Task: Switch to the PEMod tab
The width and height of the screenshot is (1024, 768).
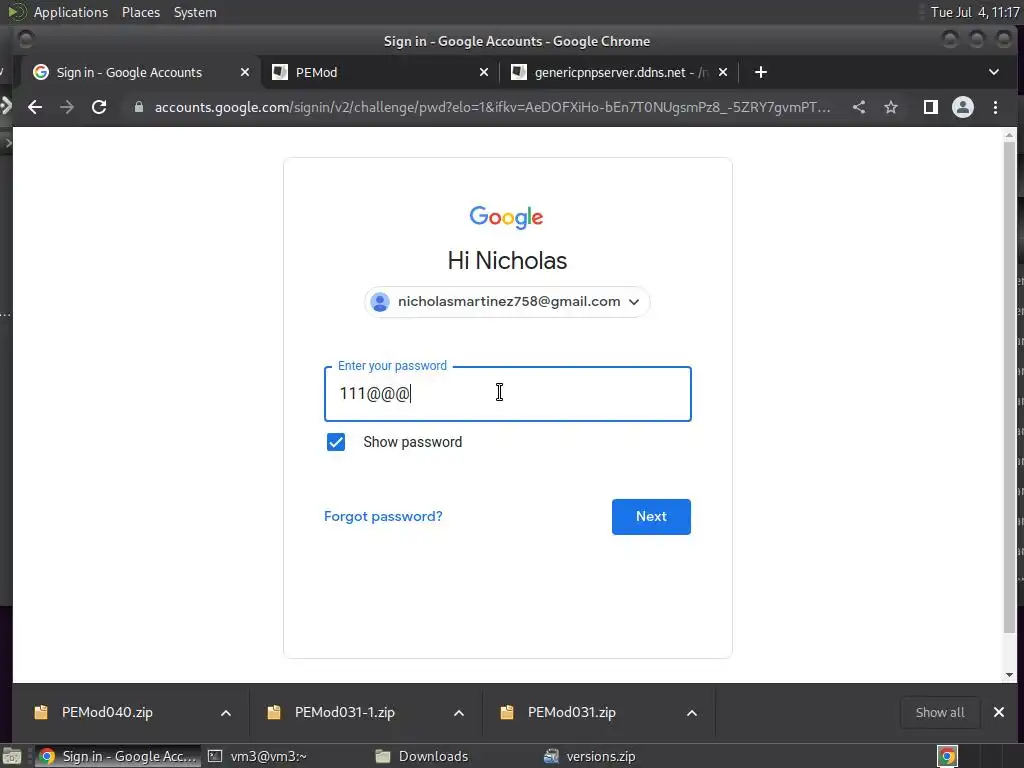Action: click(381, 72)
